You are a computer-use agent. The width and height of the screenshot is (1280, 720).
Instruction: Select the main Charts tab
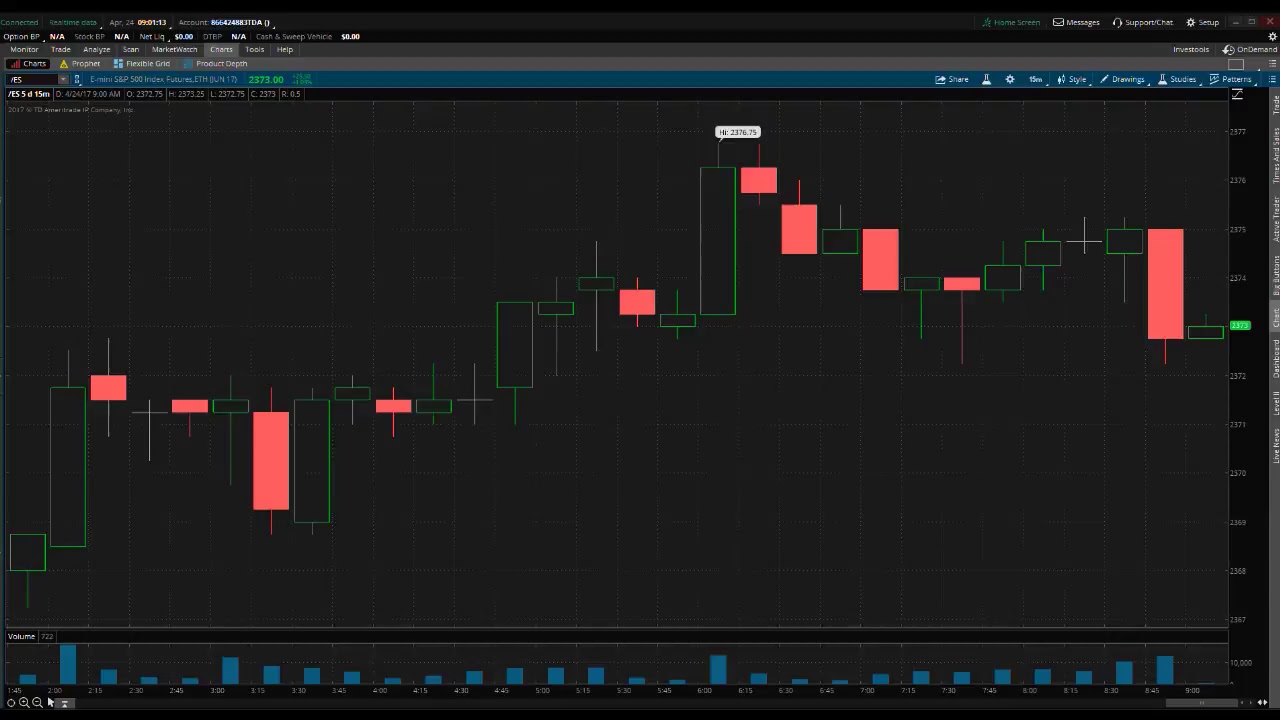click(x=221, y=49)
